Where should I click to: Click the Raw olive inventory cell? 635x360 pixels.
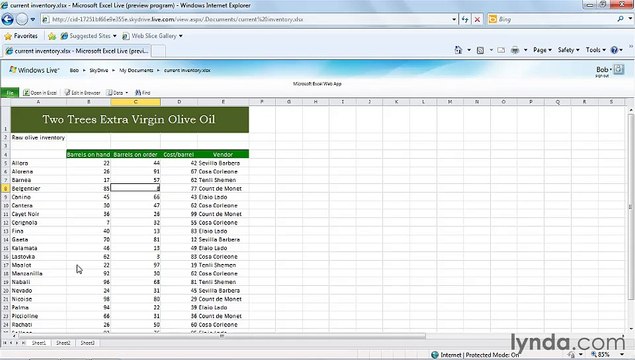pyautogui.click(x=38, y=138)
